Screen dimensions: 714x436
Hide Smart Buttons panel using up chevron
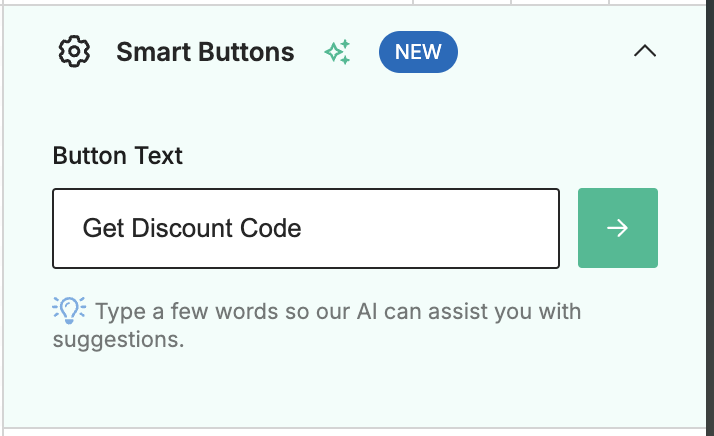pyautogui.click(x=645, y=51)
